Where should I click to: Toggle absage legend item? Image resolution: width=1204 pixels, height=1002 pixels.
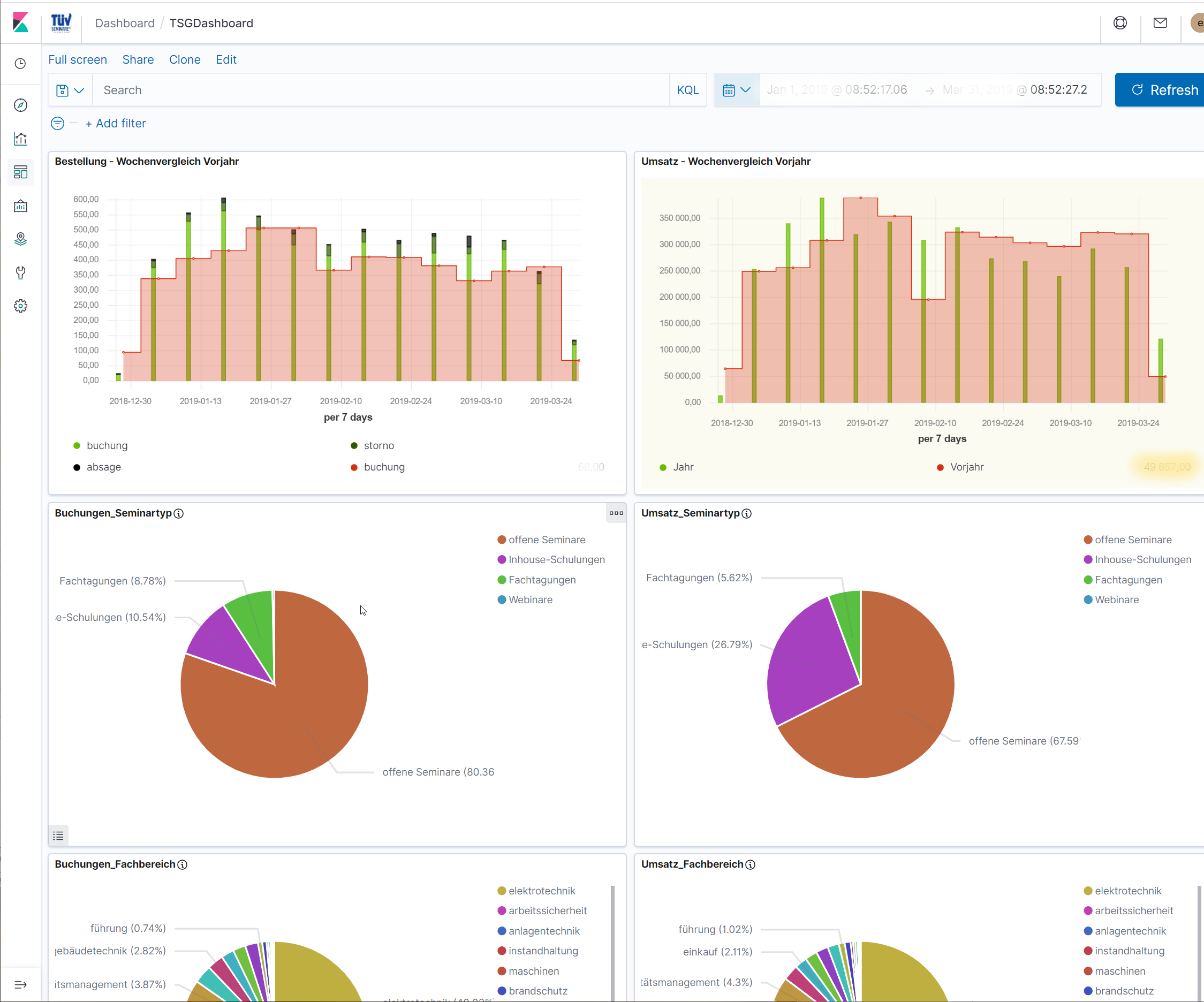click(x=97, y=467)
